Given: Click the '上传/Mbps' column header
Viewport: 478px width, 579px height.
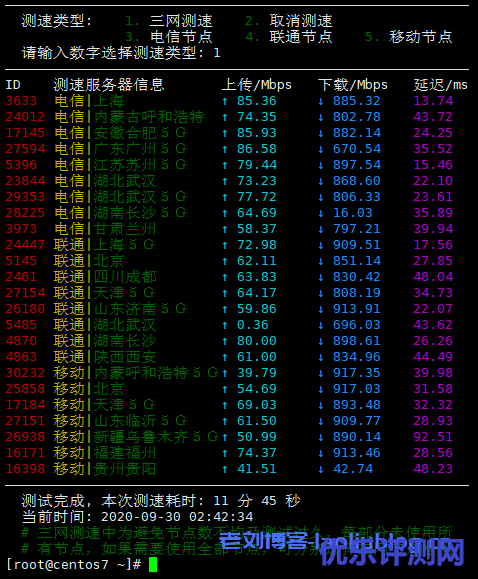Looking at the screenshot, I should [257, 85].
